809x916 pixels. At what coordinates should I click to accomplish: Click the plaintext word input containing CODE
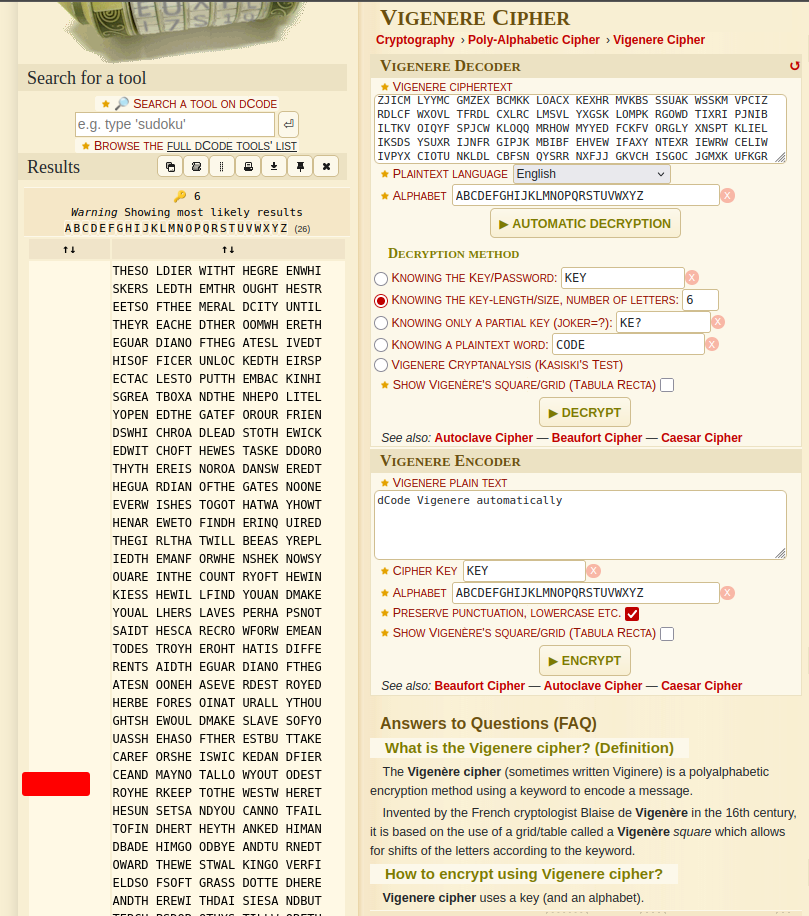628,345
